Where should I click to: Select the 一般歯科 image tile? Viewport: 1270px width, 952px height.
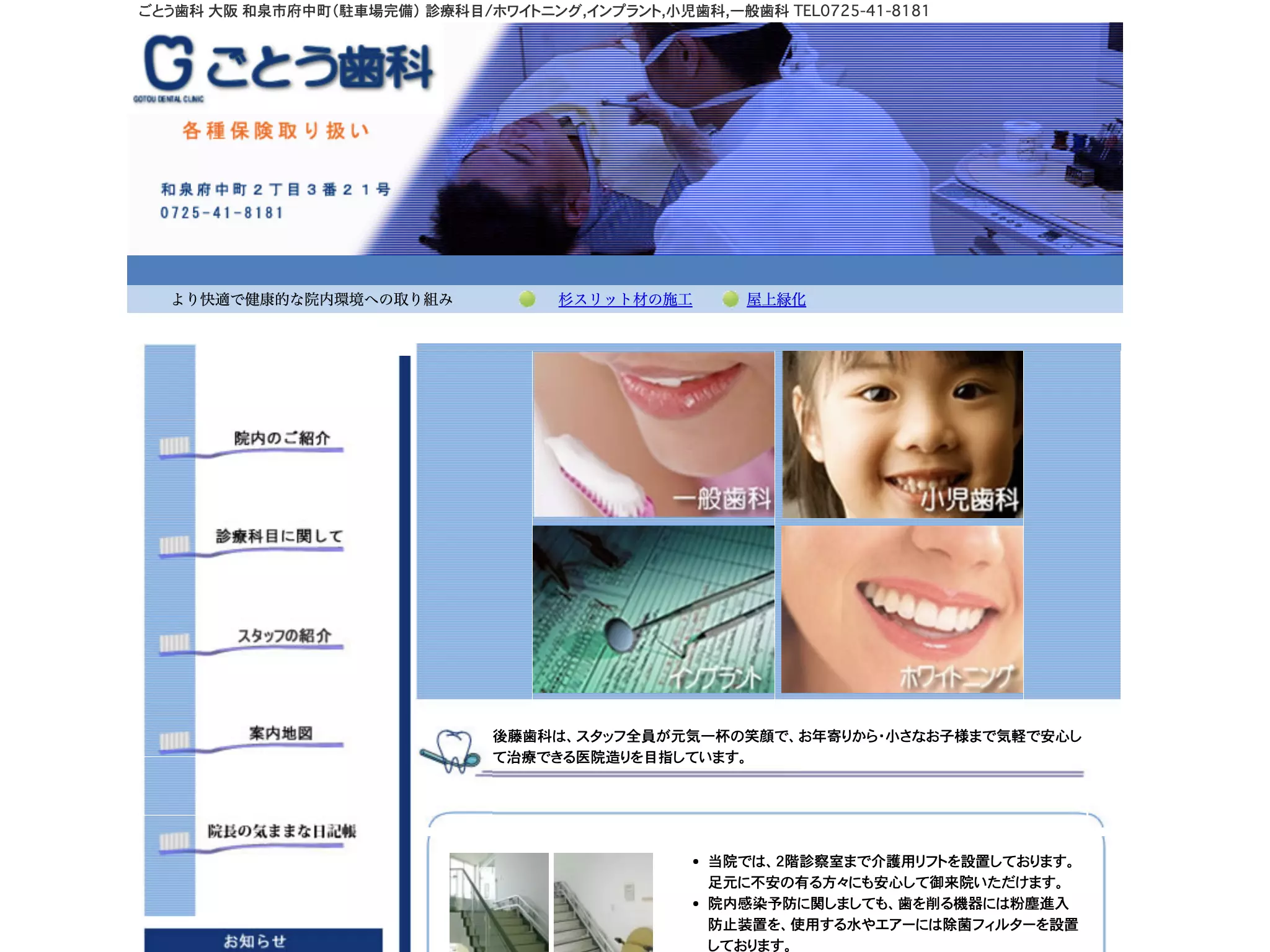click(654, 434)
